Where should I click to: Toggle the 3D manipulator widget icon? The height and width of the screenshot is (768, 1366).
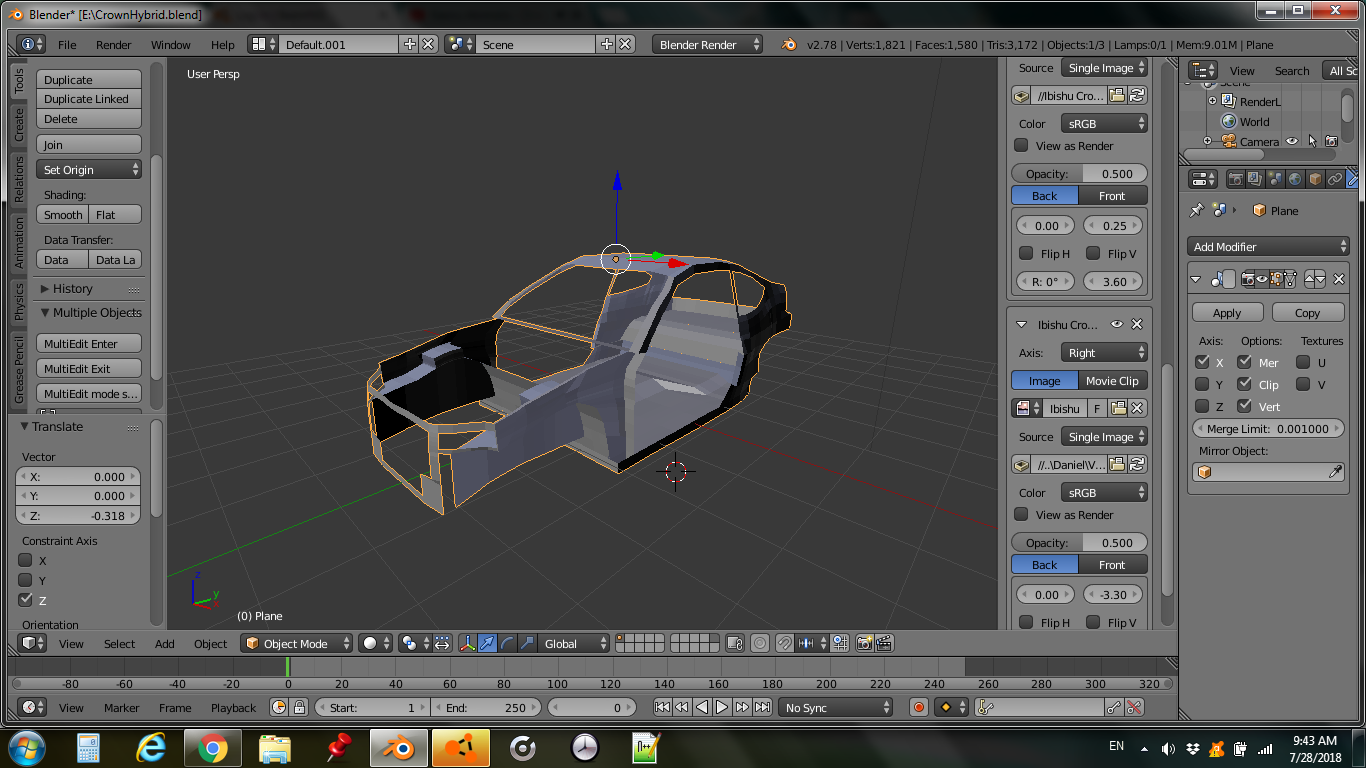click(x=467, y=643)
